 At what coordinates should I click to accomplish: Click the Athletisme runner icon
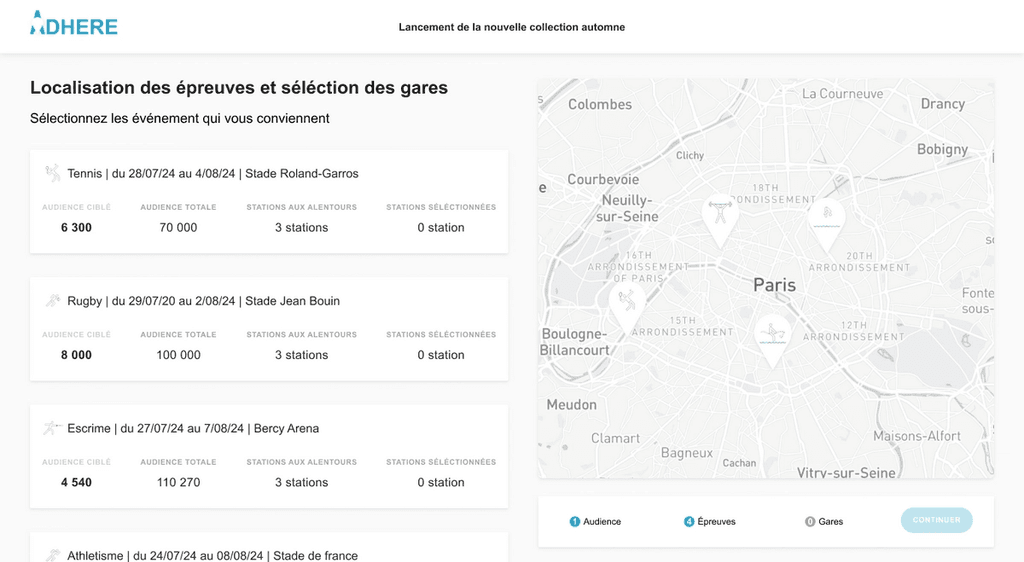click(x=52, y=555)
